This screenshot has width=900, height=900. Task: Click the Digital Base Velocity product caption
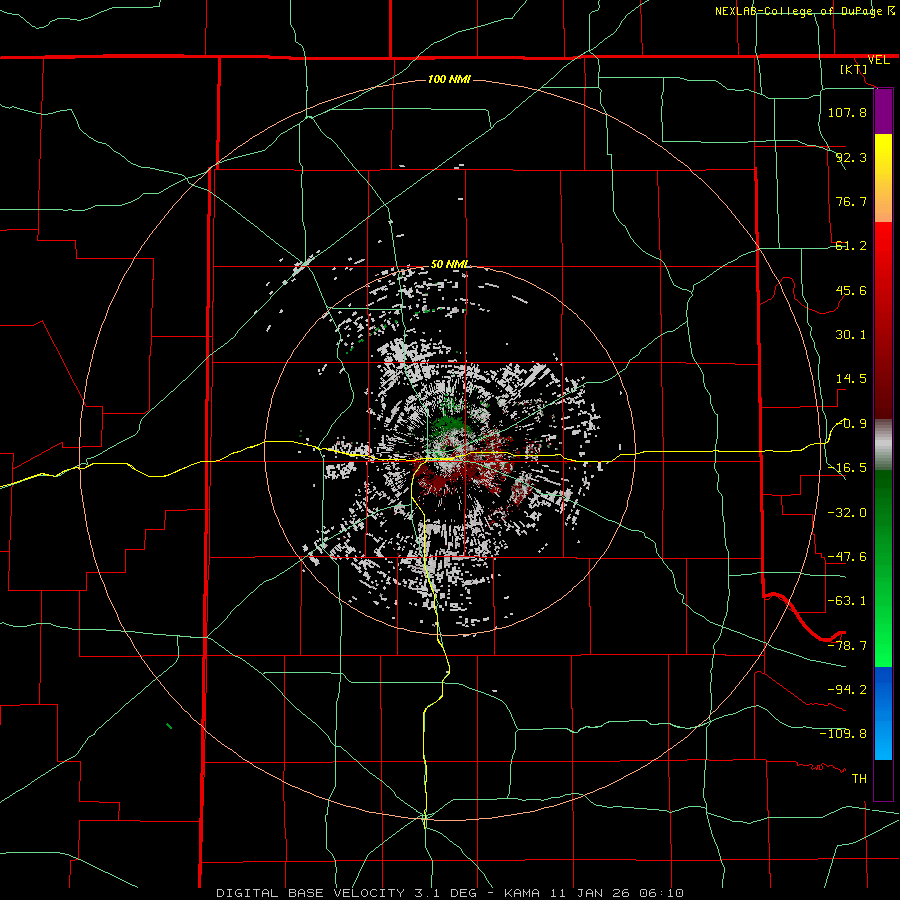coord(449,893)
